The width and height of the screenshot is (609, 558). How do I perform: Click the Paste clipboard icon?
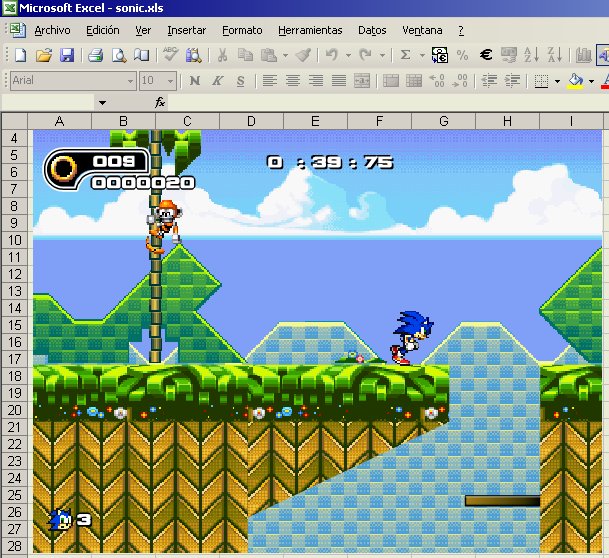[x=269, y=55]
